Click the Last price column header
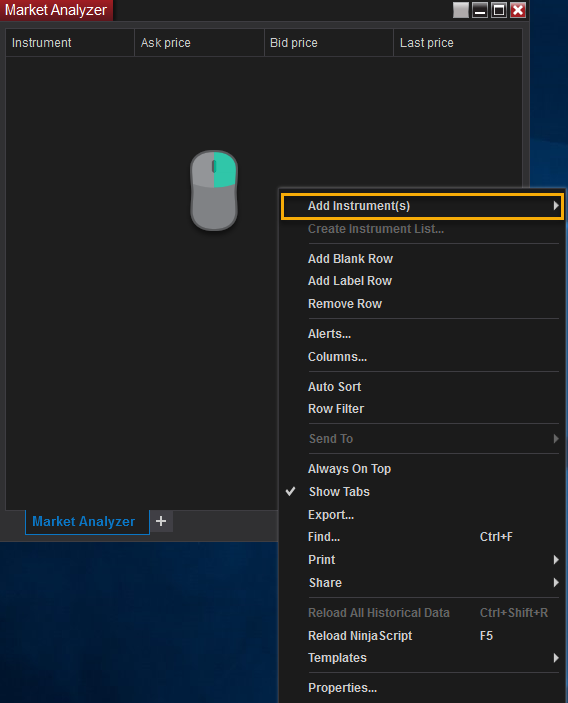The image size is (568, 703). coord(458,43)
